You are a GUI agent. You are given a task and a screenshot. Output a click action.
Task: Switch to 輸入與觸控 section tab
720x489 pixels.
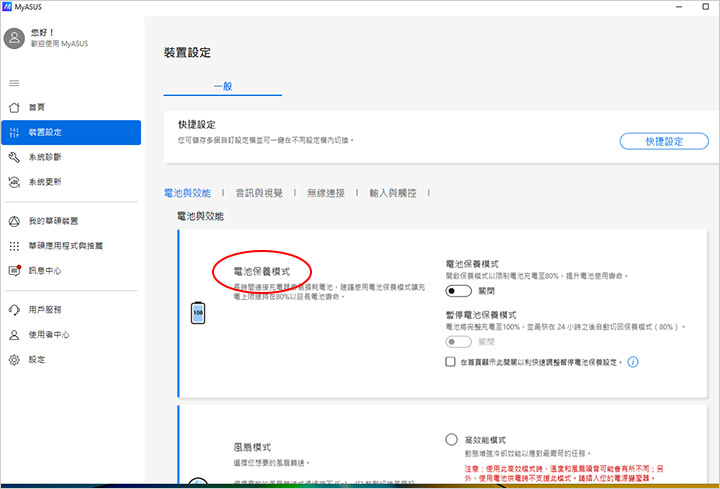[x=393, y=193]
